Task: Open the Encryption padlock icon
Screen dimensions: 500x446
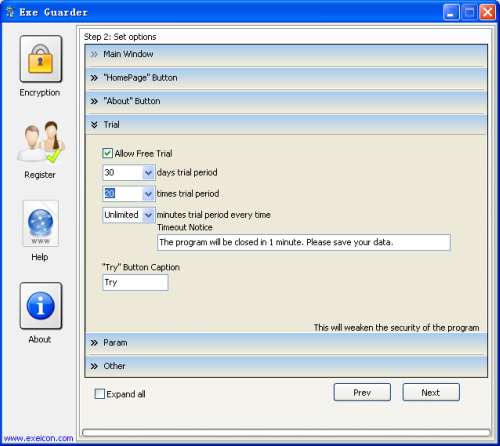Action: coord(41,59)
